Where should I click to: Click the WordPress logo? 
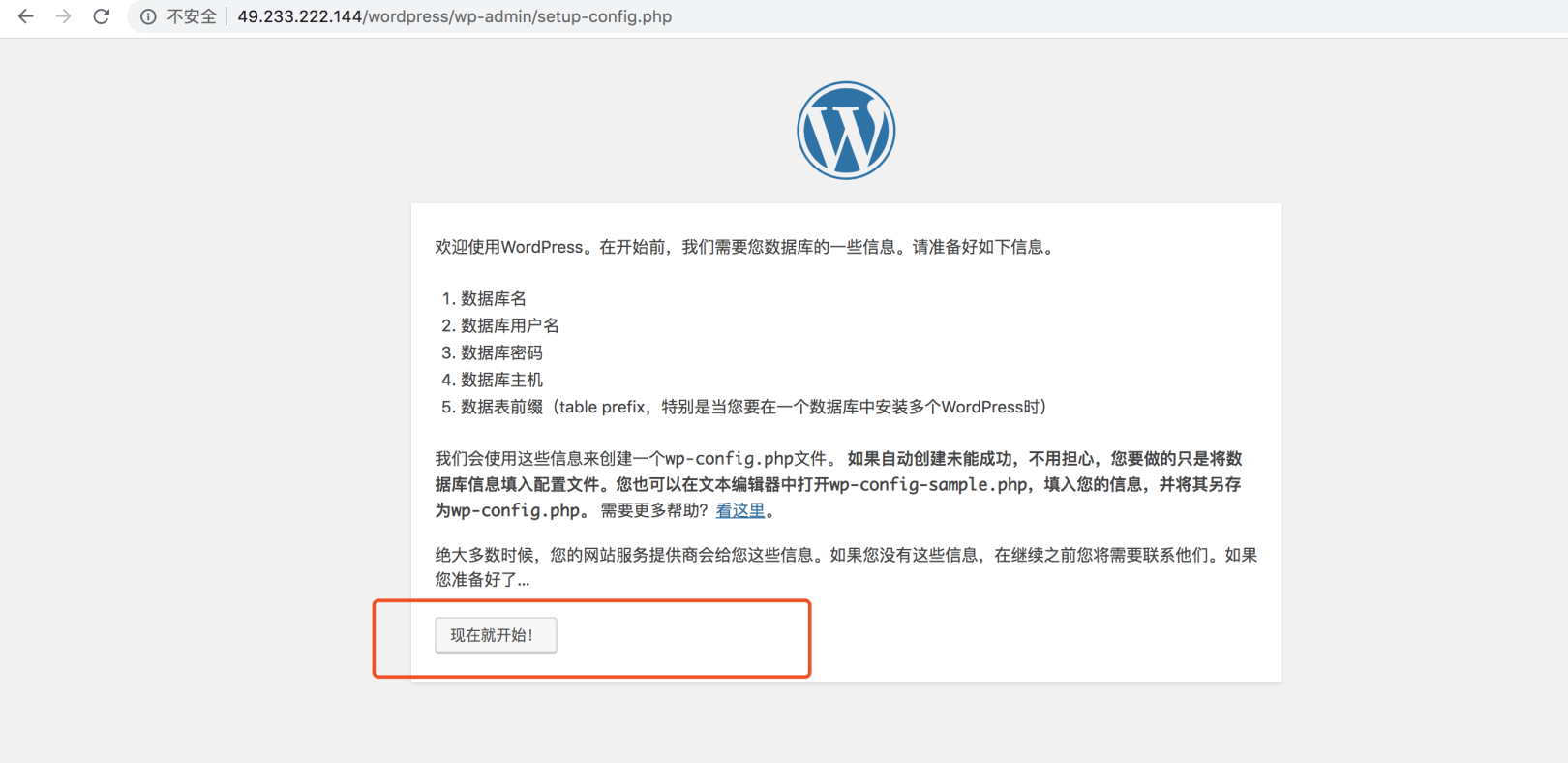[846, 131]
